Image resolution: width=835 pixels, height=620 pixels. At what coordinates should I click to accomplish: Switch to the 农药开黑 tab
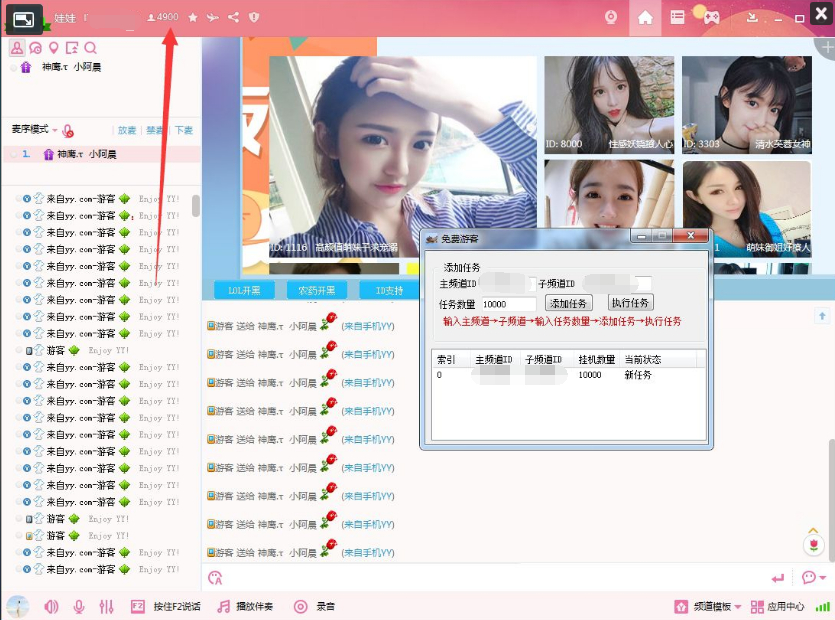tap(317, 290)
